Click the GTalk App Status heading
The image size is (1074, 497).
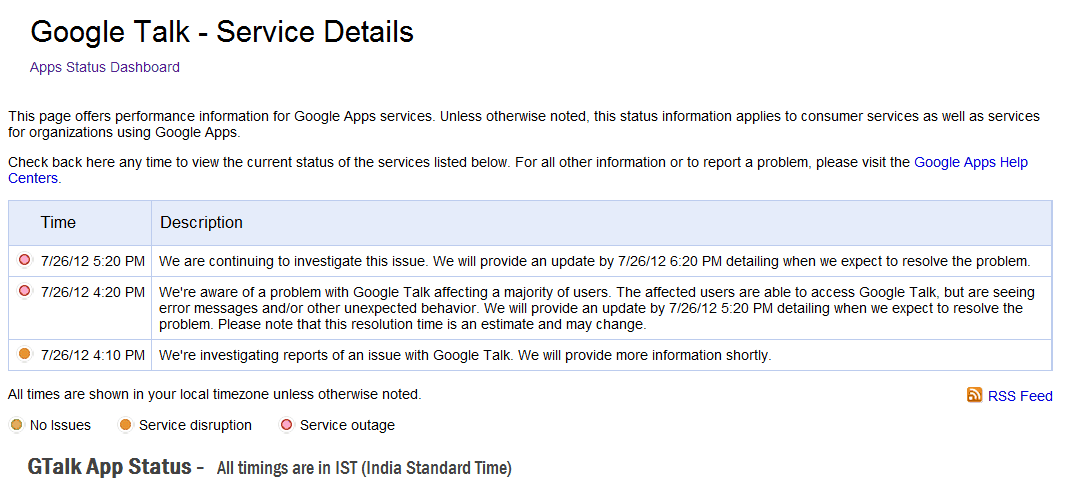pyautogui.click(x=110, y=467)
